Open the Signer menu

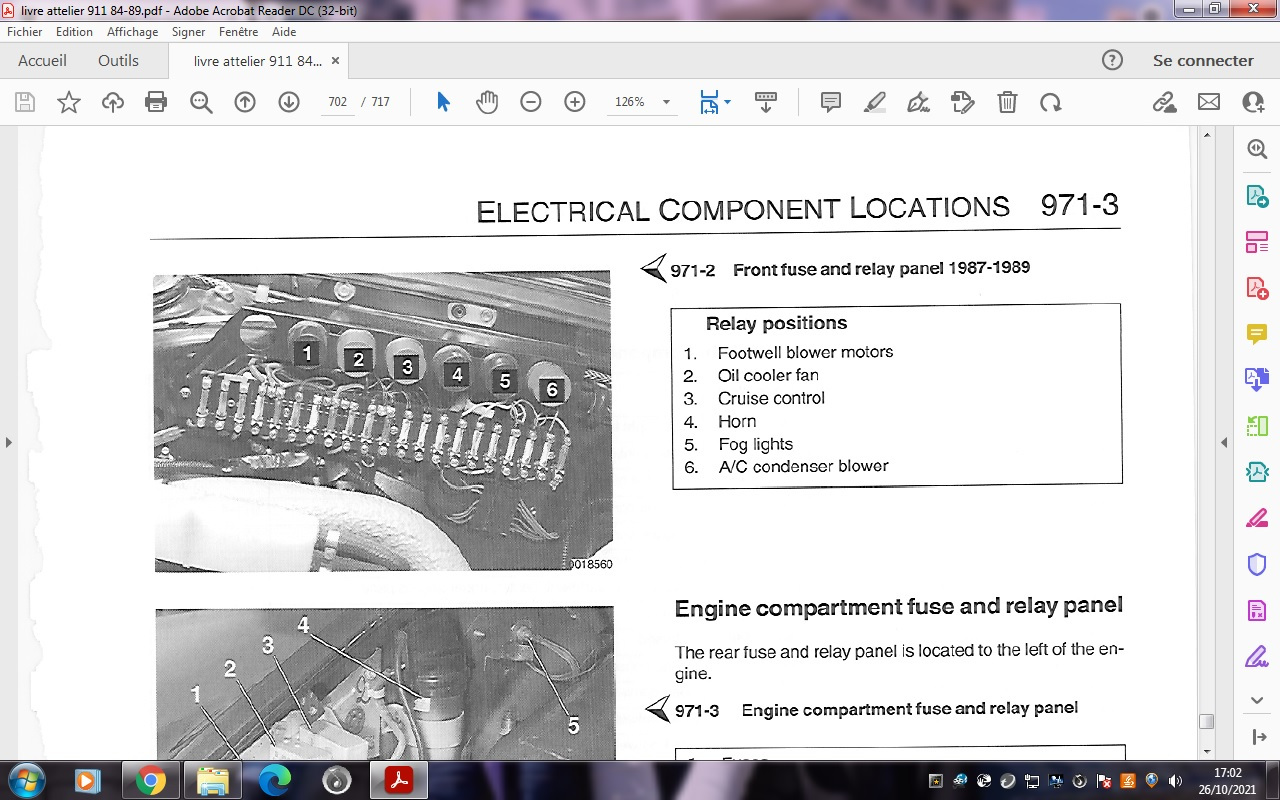click(188, 32)
